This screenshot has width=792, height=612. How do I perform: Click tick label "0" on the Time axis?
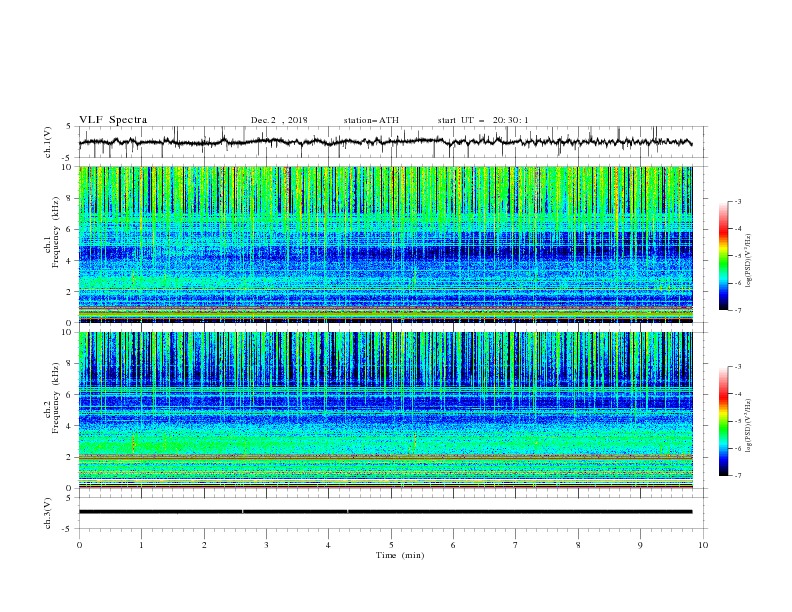point(79,545)
